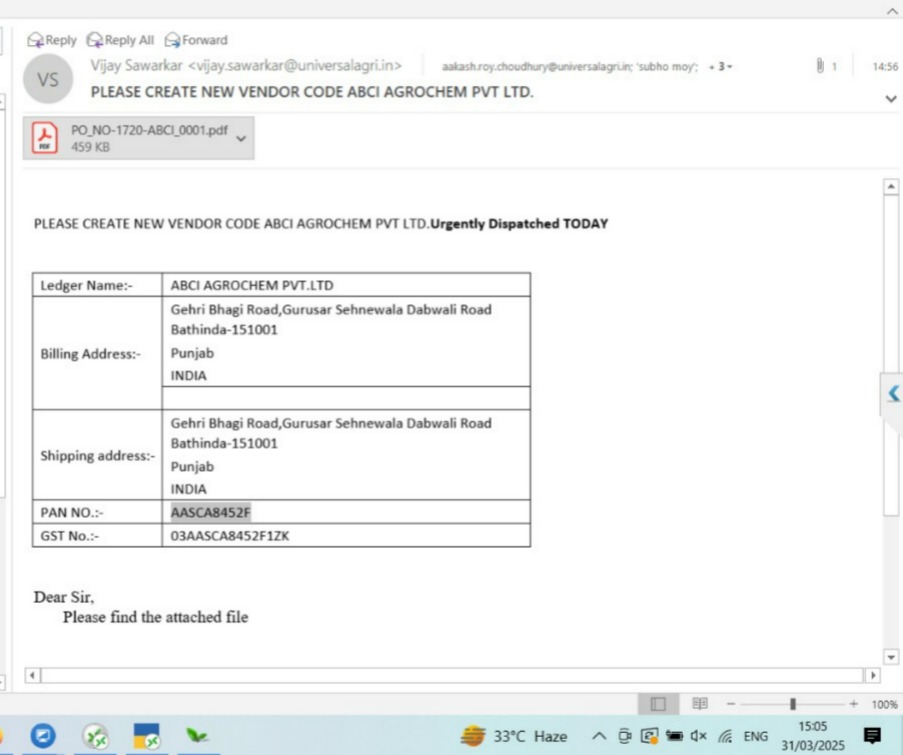This screenshot has width=903, height=755.
Task: Forward this vendor code email
Action: tap(196, 40)
